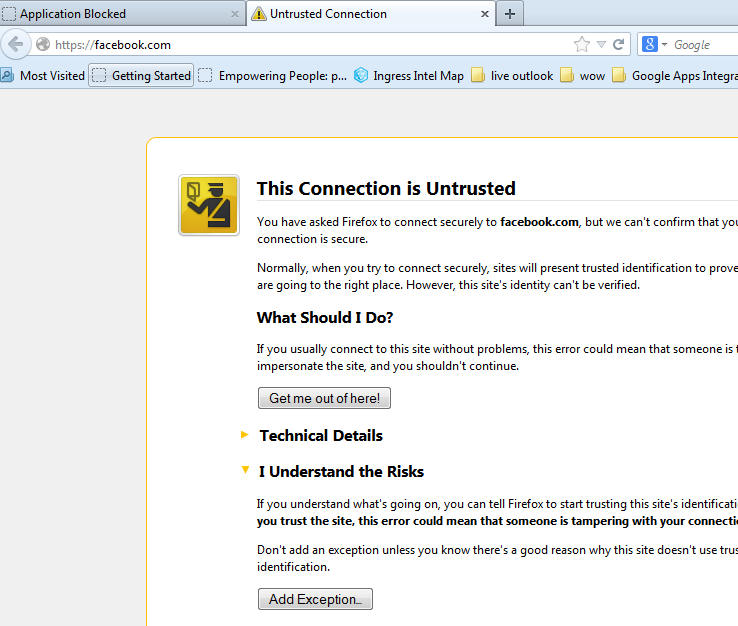Open a new tab with plus button
The image size is (738, 626).
(x=510, y=14)
